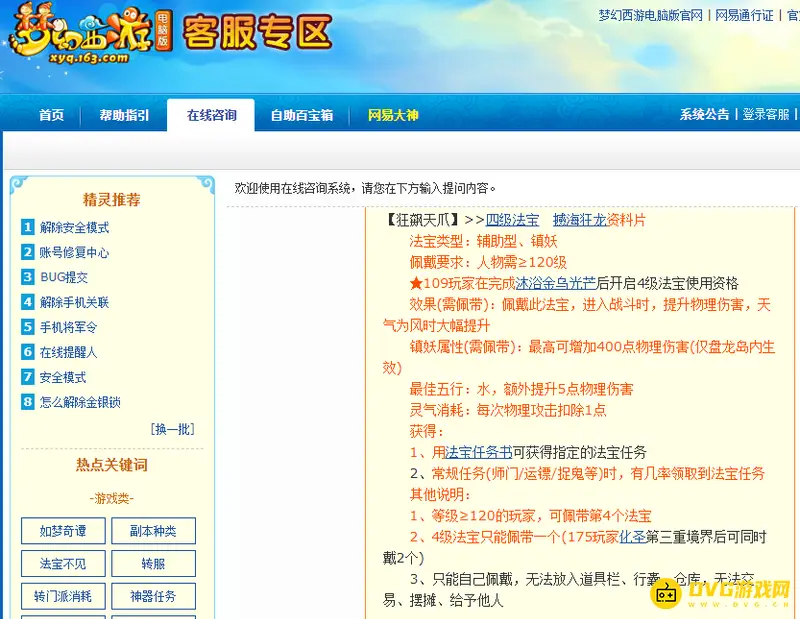Open the 沐浴金乌光芒 link
Screen dimensions: 800x619
pos(556,283)
